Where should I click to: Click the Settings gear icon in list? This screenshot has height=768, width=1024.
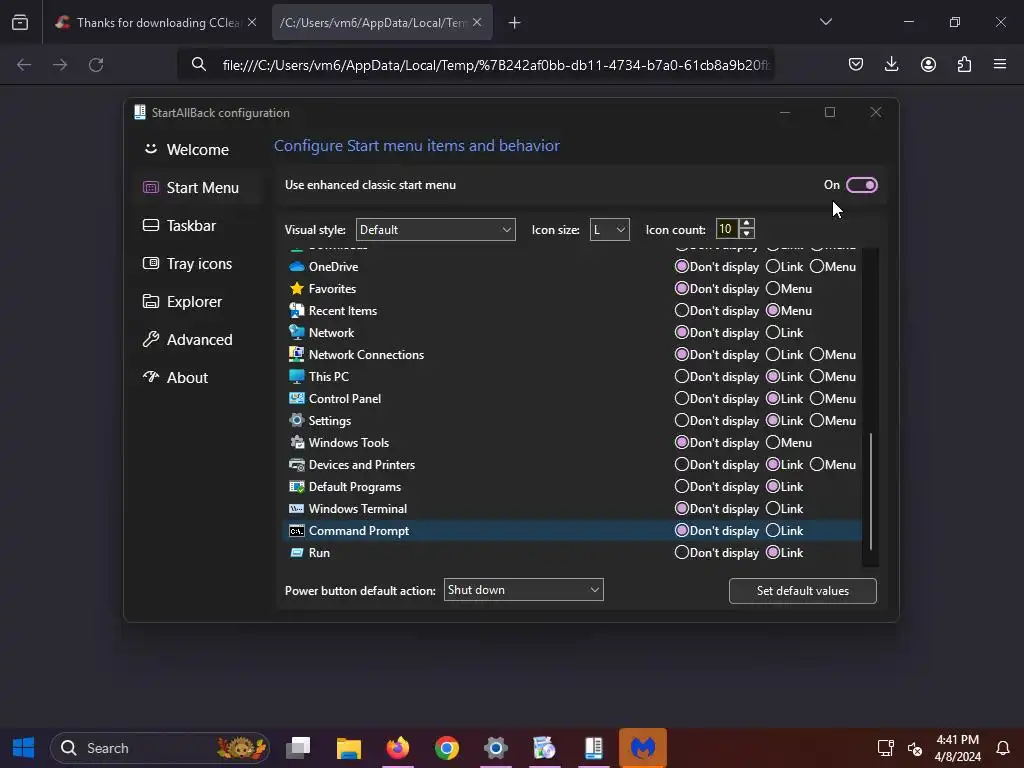(296, 421)
